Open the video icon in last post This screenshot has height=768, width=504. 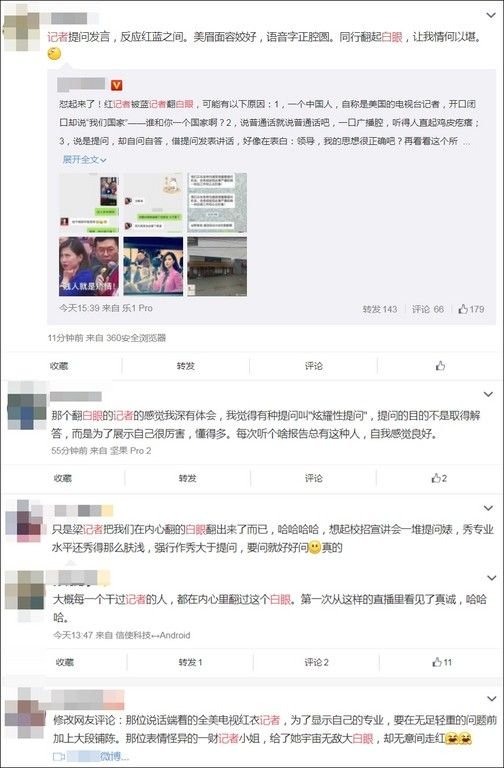59,757
